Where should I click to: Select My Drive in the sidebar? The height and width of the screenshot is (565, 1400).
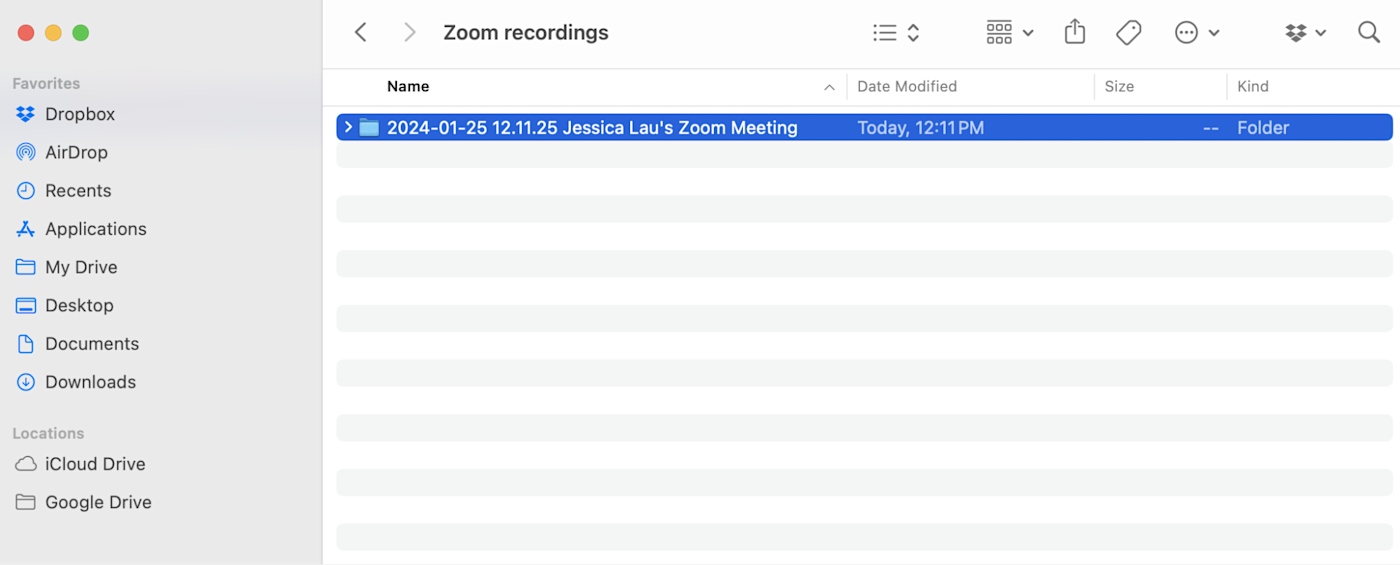pyautogui.click(x=81, y=267)
